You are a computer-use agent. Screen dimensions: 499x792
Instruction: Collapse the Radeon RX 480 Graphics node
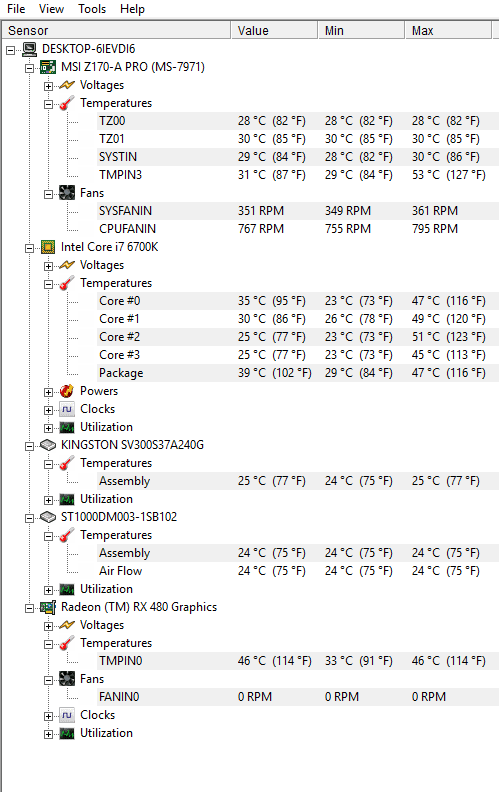(30, 608)
